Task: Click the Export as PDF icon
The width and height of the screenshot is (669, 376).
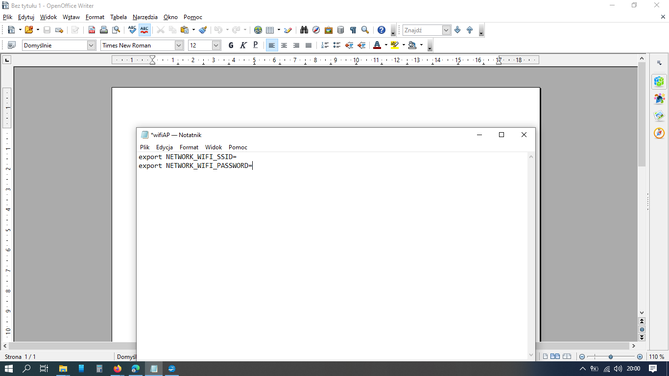Action: (x=91, y=30)
